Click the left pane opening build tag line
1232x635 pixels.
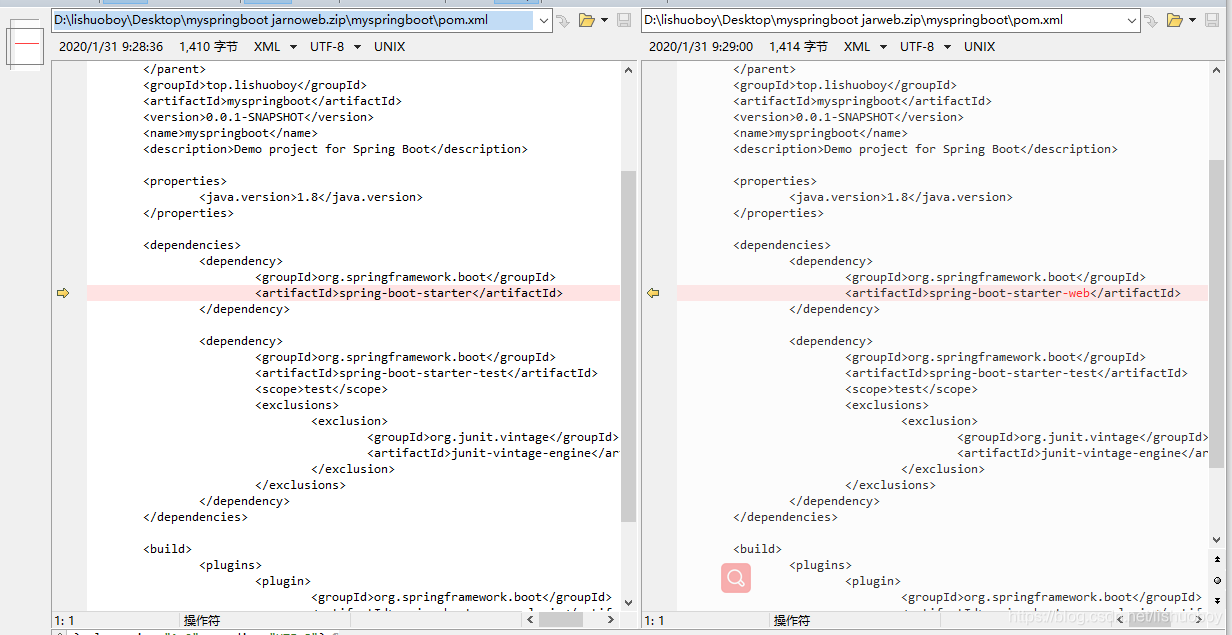(167, 549)
